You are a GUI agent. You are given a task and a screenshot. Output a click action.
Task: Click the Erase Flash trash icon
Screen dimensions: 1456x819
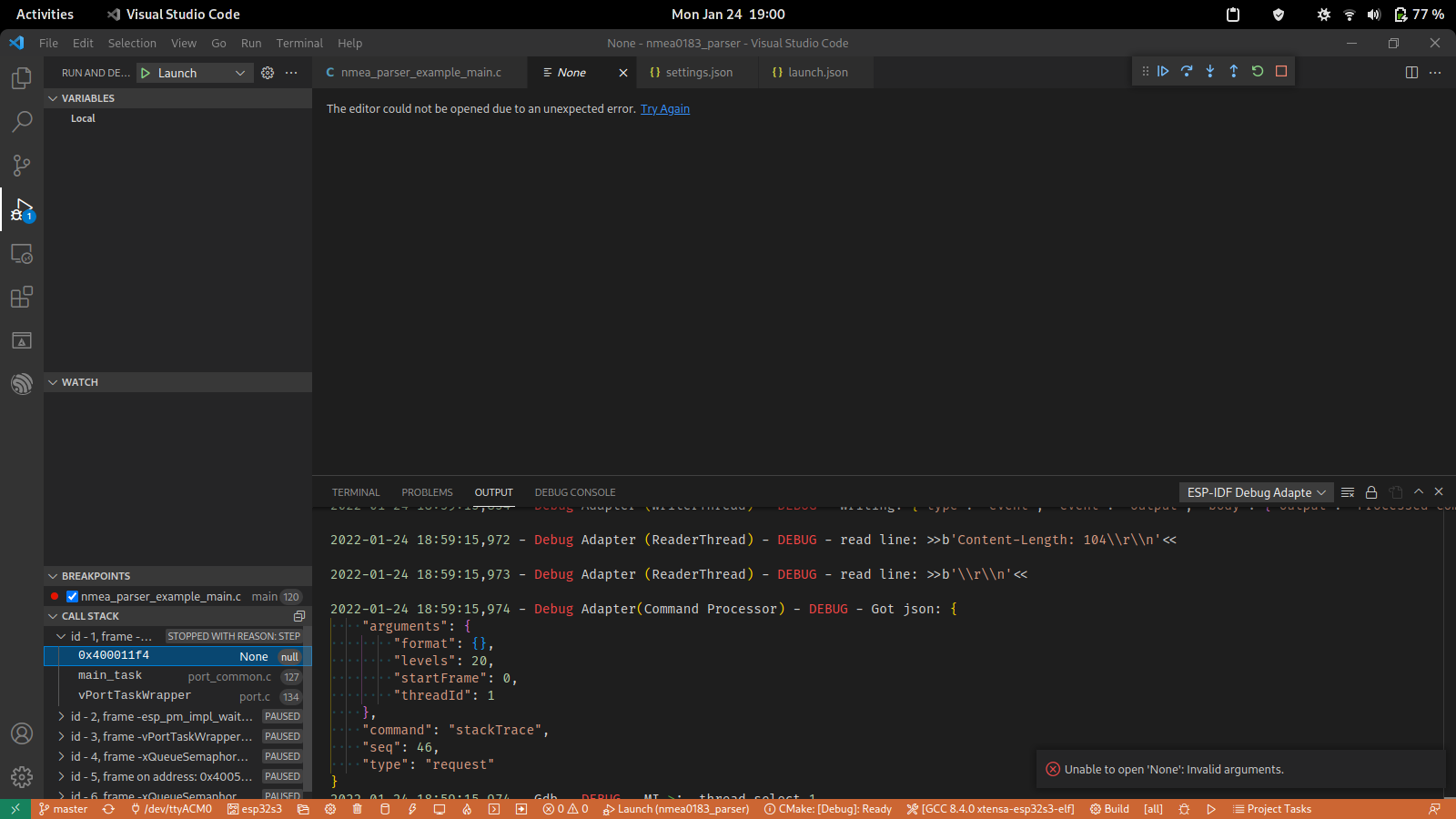pos(358,809)
